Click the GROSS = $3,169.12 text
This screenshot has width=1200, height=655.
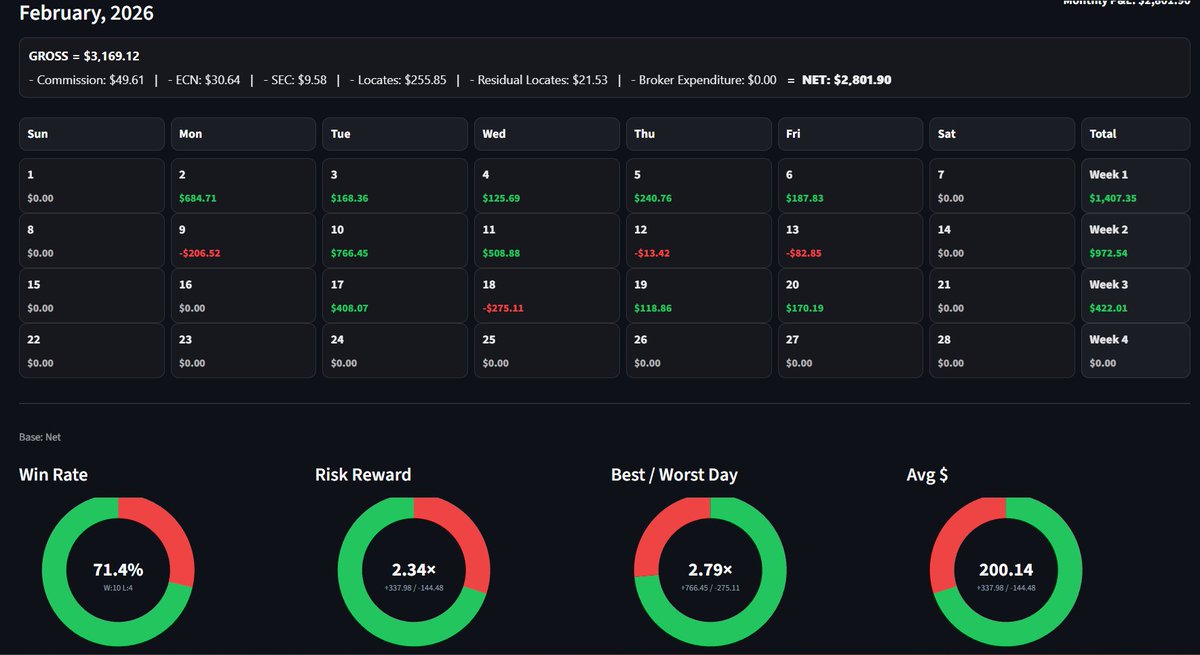point(84,56)
